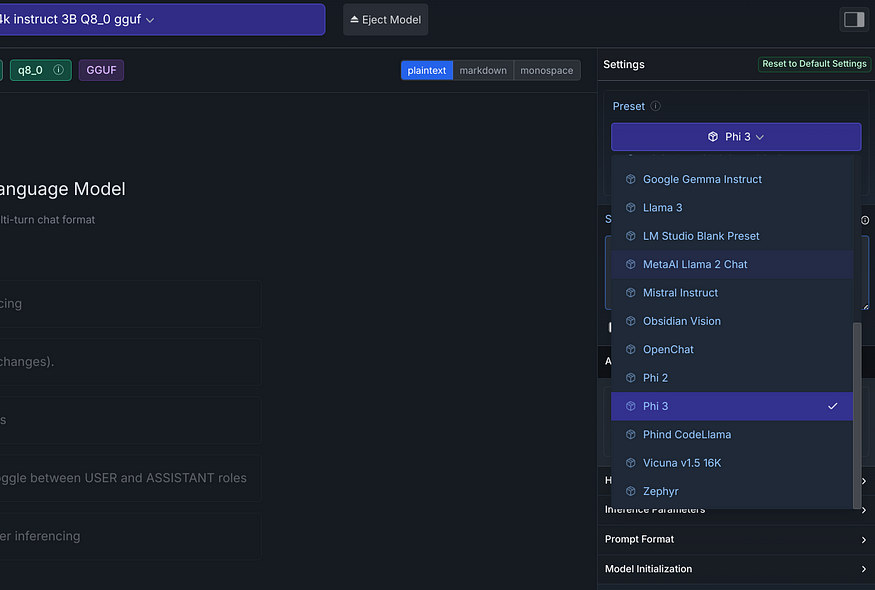Click the cube icon beside OpenChat
The height and width of the screenshot is (590, 875).
tap(631, 349)
